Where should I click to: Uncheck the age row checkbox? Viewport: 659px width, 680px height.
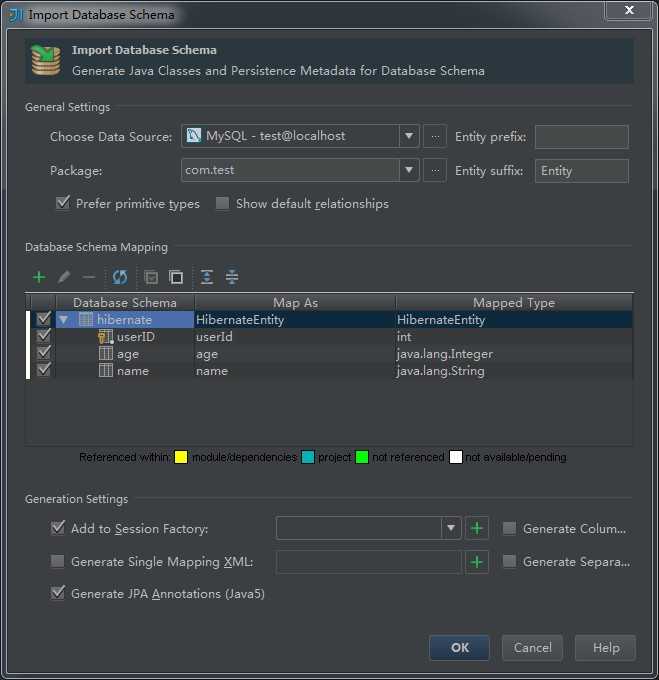coord(44,353)
